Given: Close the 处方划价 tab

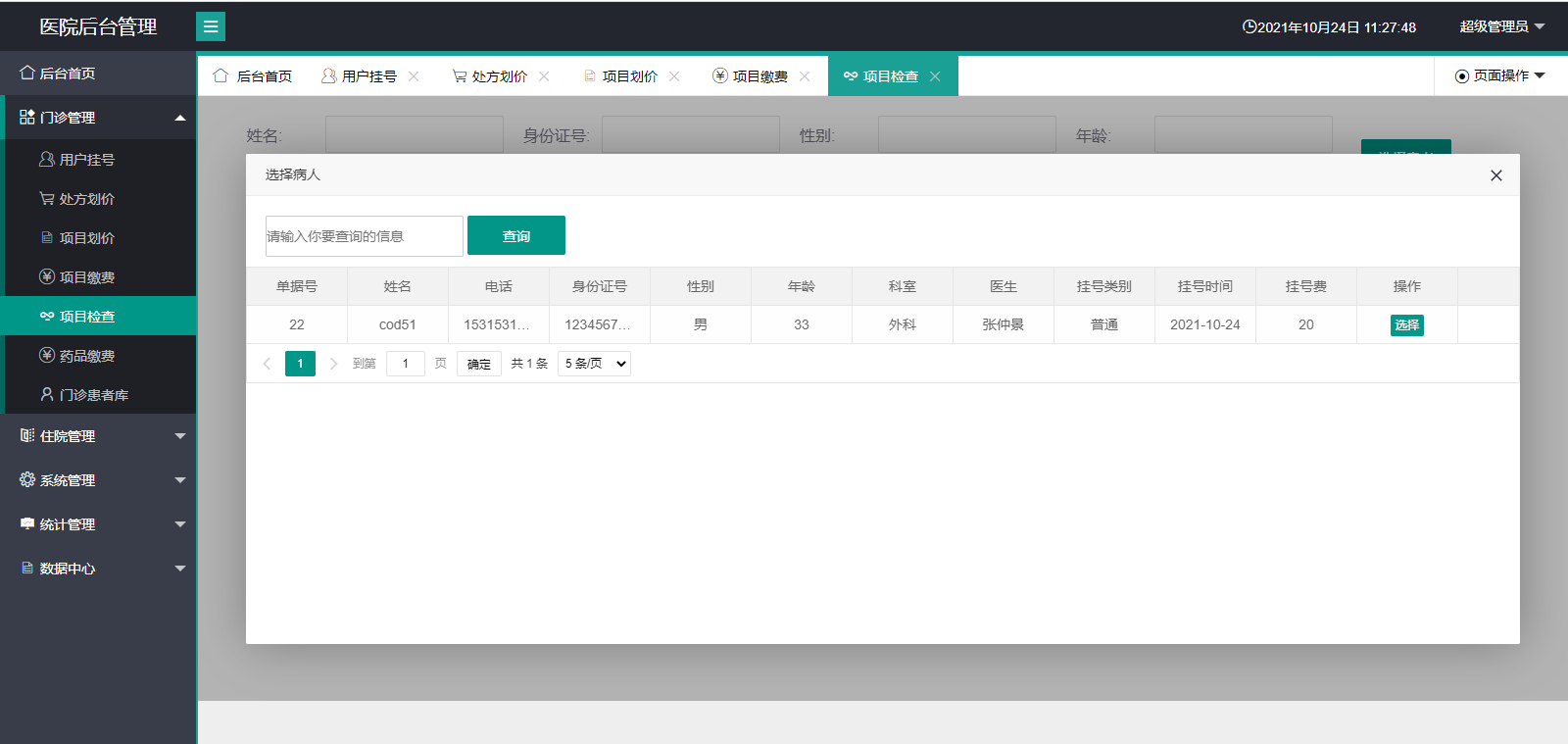Looking at the screenshot, I should tap(544, 76).
